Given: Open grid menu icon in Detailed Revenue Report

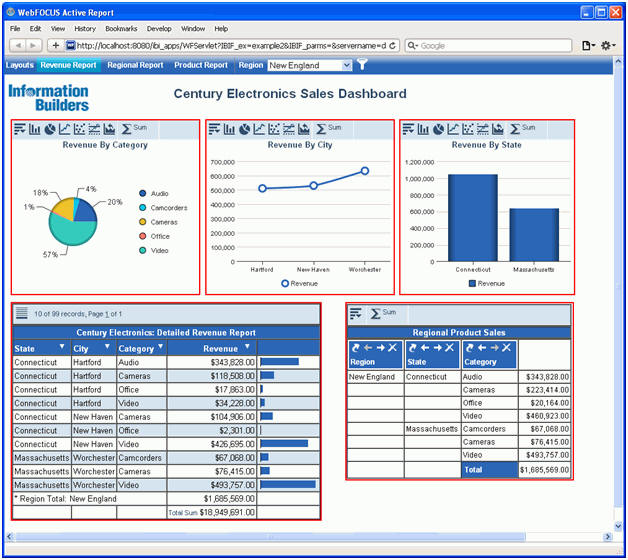Looking at the screenshot, I should click(22, 313).
